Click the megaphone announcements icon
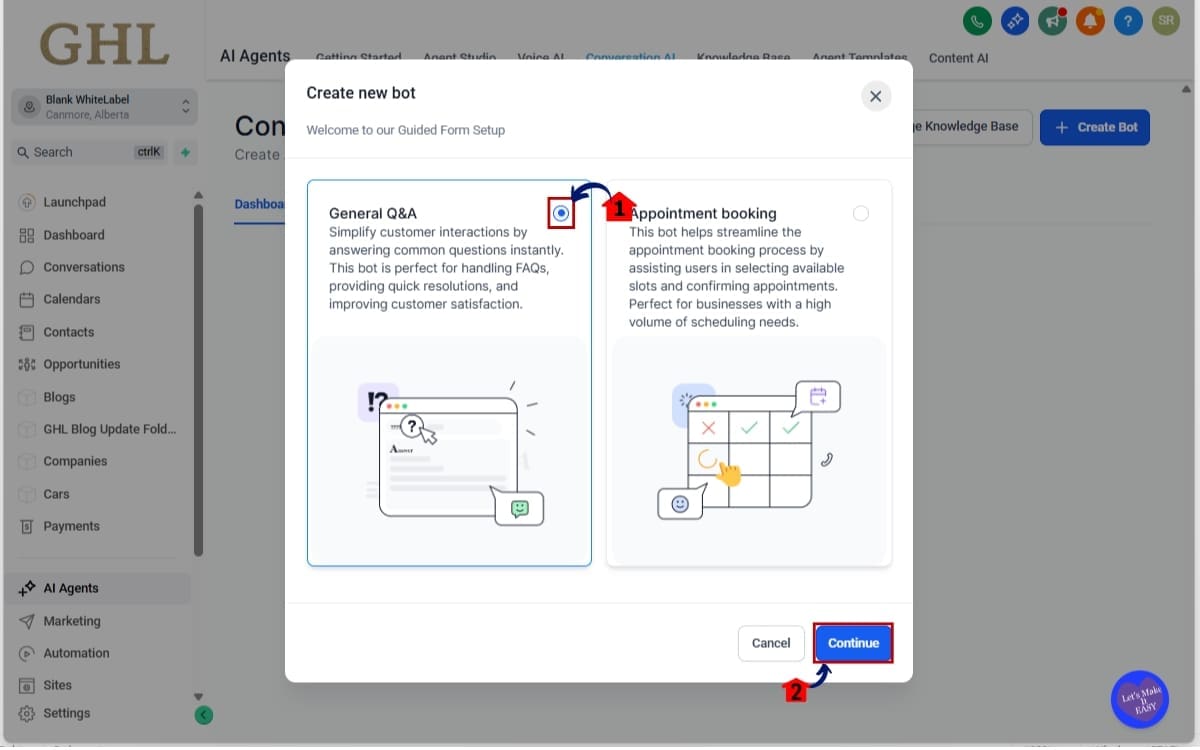1200x750 pixels. [x=1052, y=21]
